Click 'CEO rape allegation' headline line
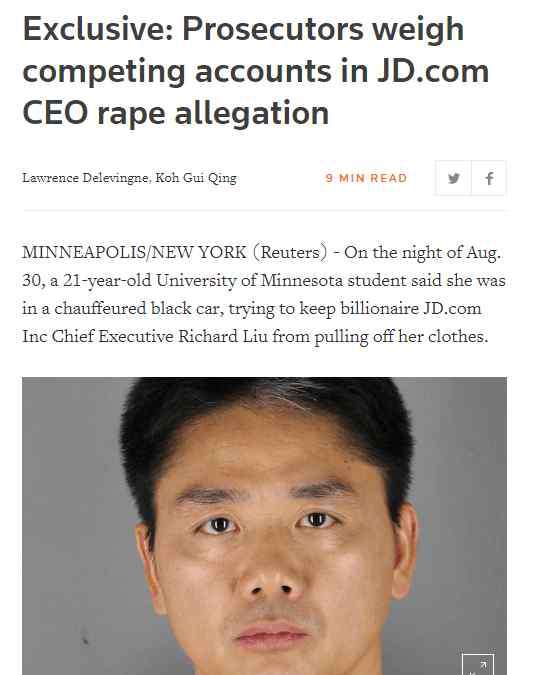The height and width of the screenshot is (675, 534). (176, 114)
